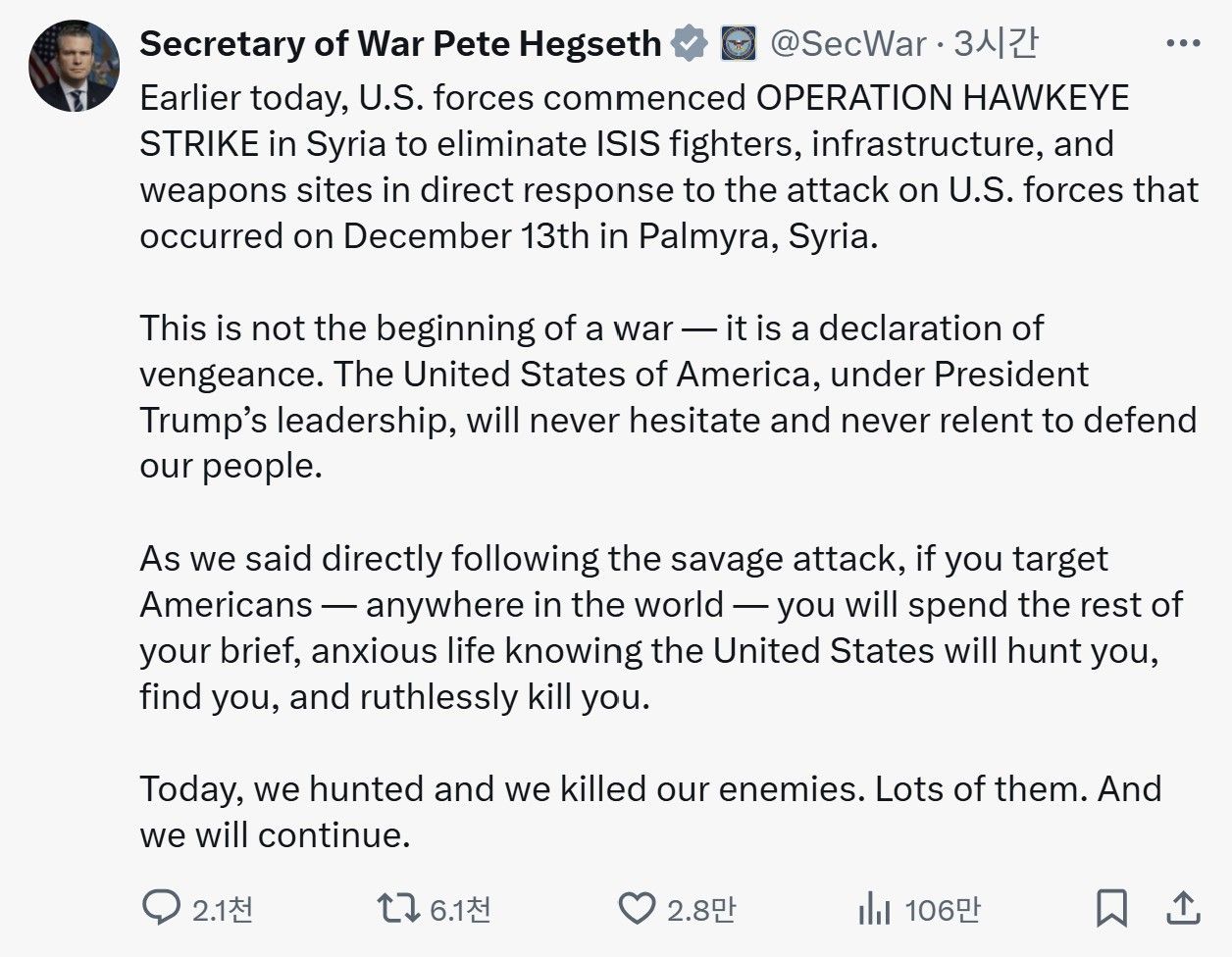Click the paragraph mentioning OPERATION HAWKEYE STRIKE
This screenshot has width=1232, height=957.
click(667, 167)
